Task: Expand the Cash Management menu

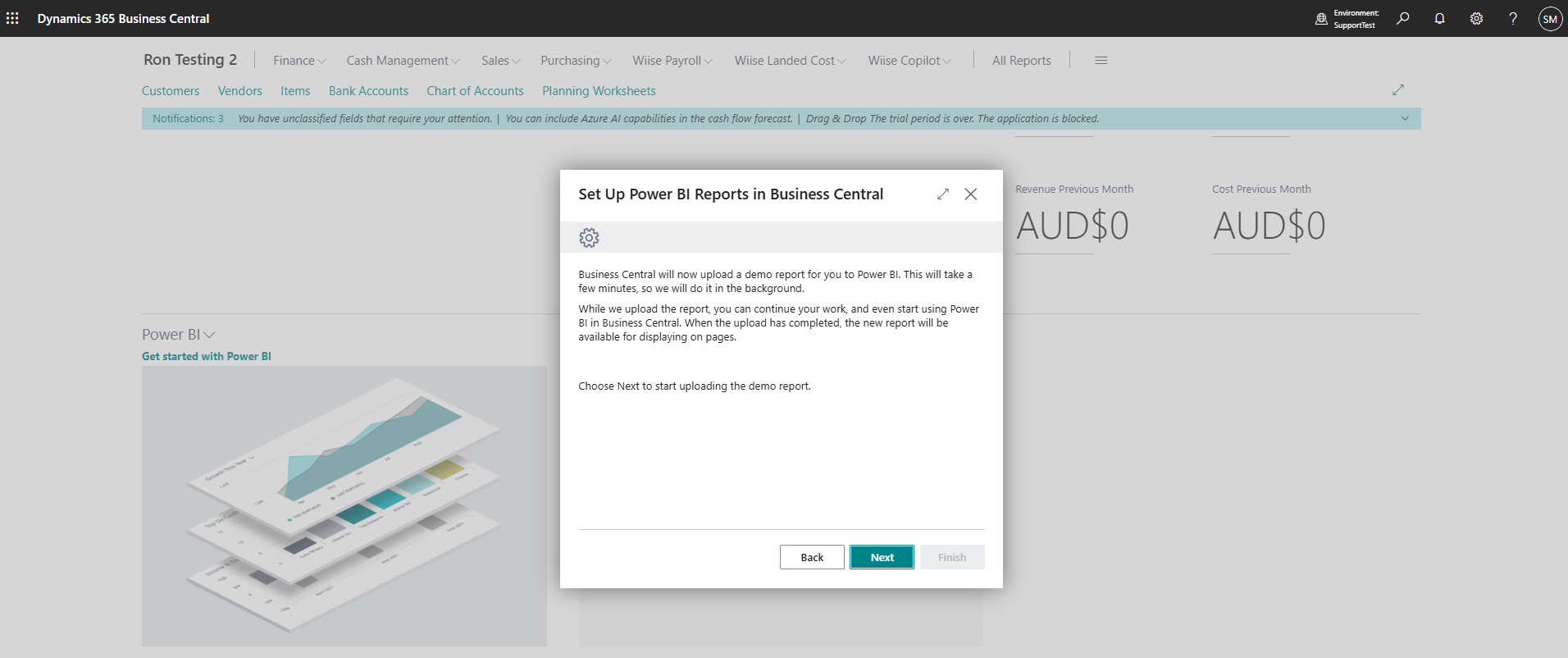Action: pyautogui.click(x=403, y=61)
